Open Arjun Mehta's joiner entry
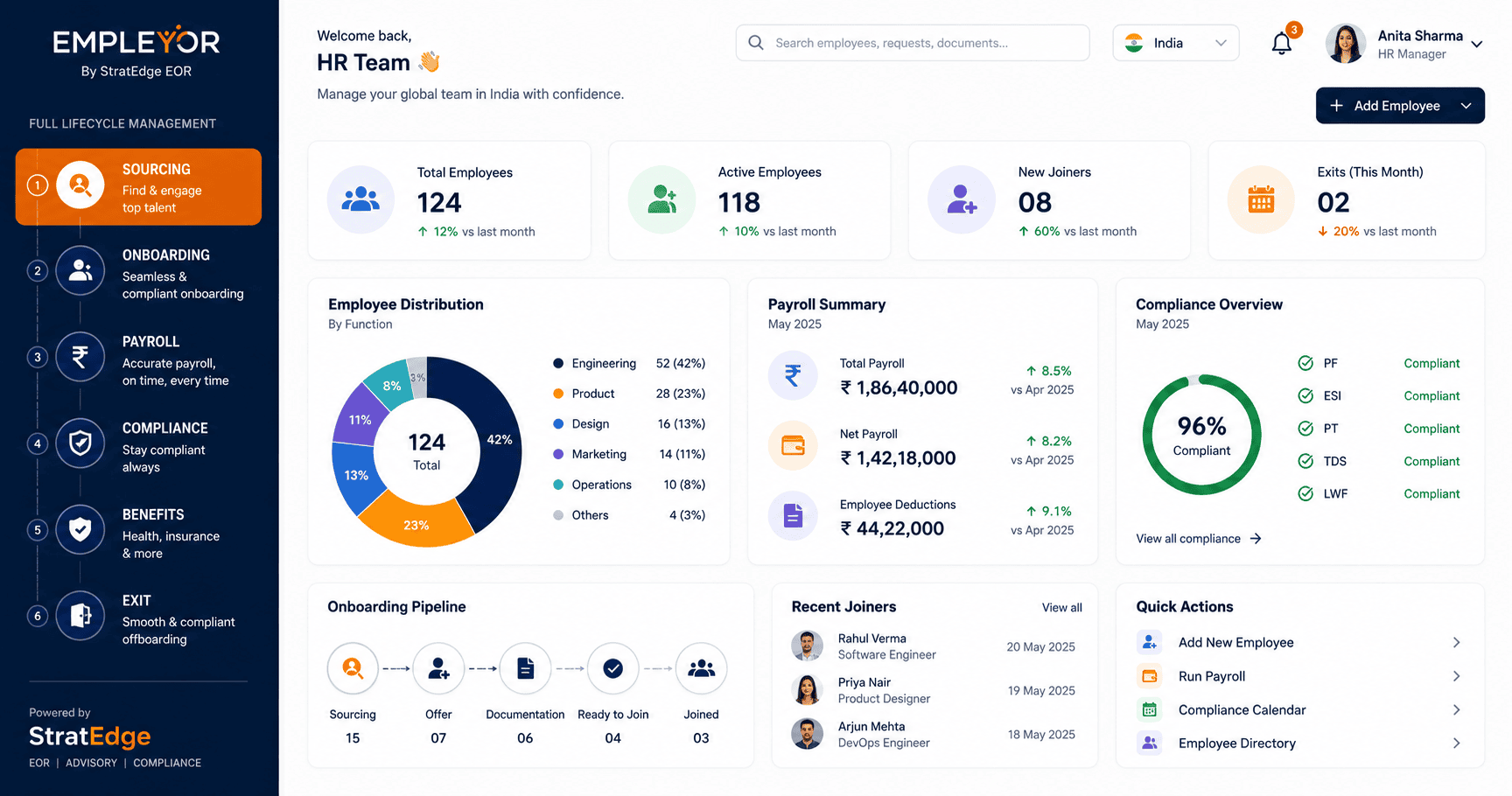The image size is (1512, 796). coord(934,734)
